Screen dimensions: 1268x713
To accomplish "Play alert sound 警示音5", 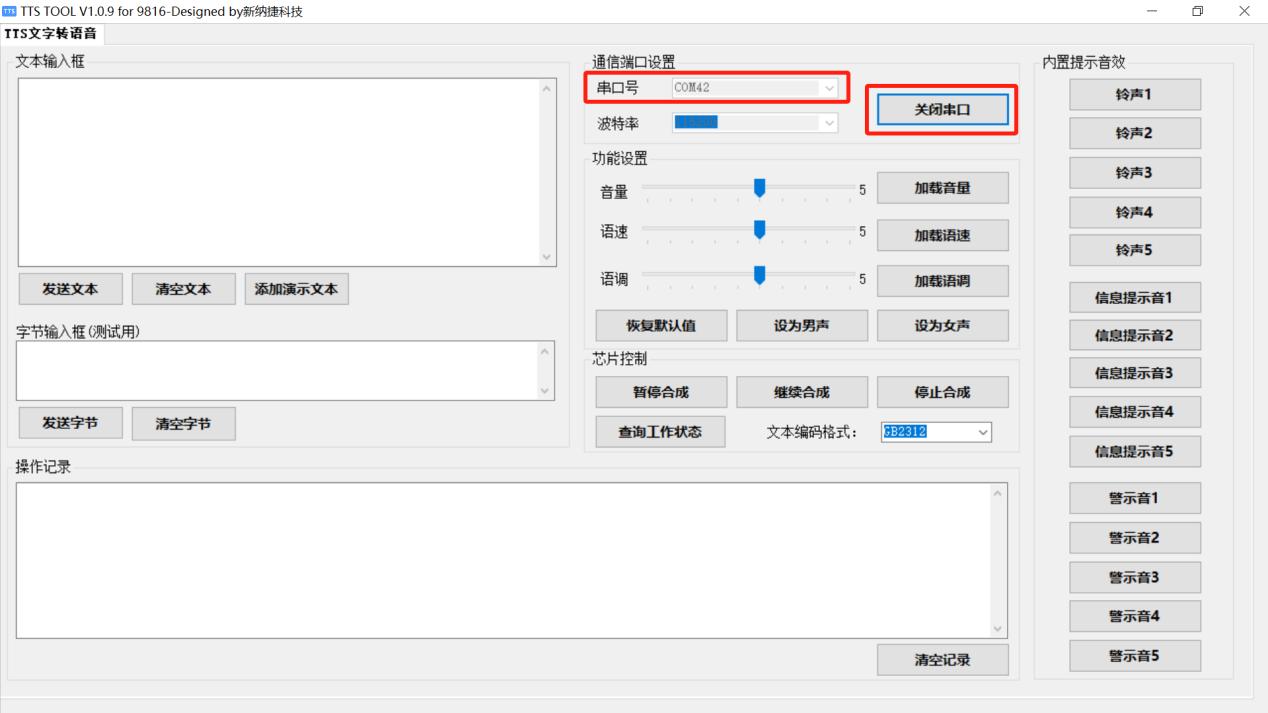I will pyautogui.click(x=1135, y=655).
